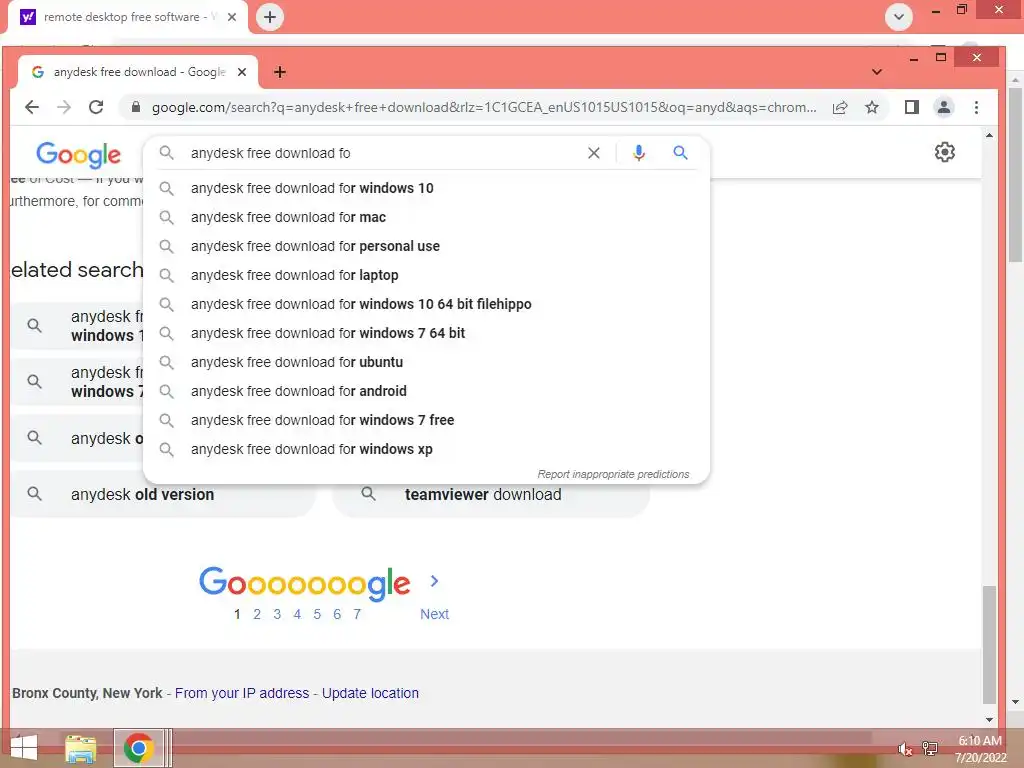Click Report inappropriate predictions
Viewport: 1024px width, 768px height.
tap(613, 474)
